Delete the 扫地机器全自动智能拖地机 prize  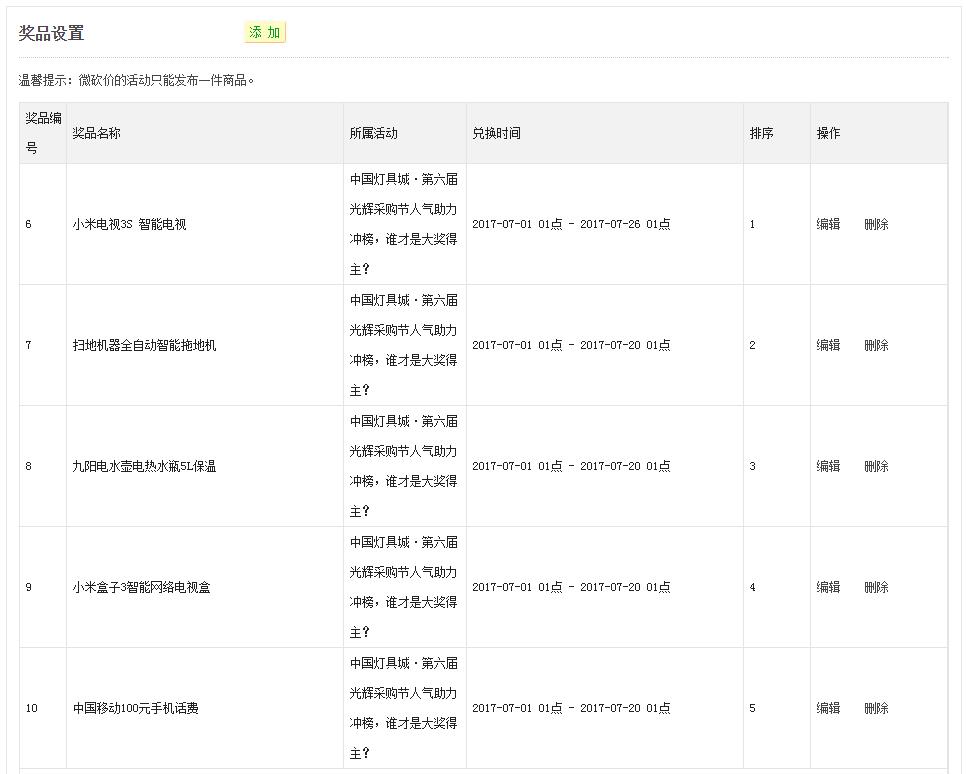pyautogui.click(x=876, y=346)
